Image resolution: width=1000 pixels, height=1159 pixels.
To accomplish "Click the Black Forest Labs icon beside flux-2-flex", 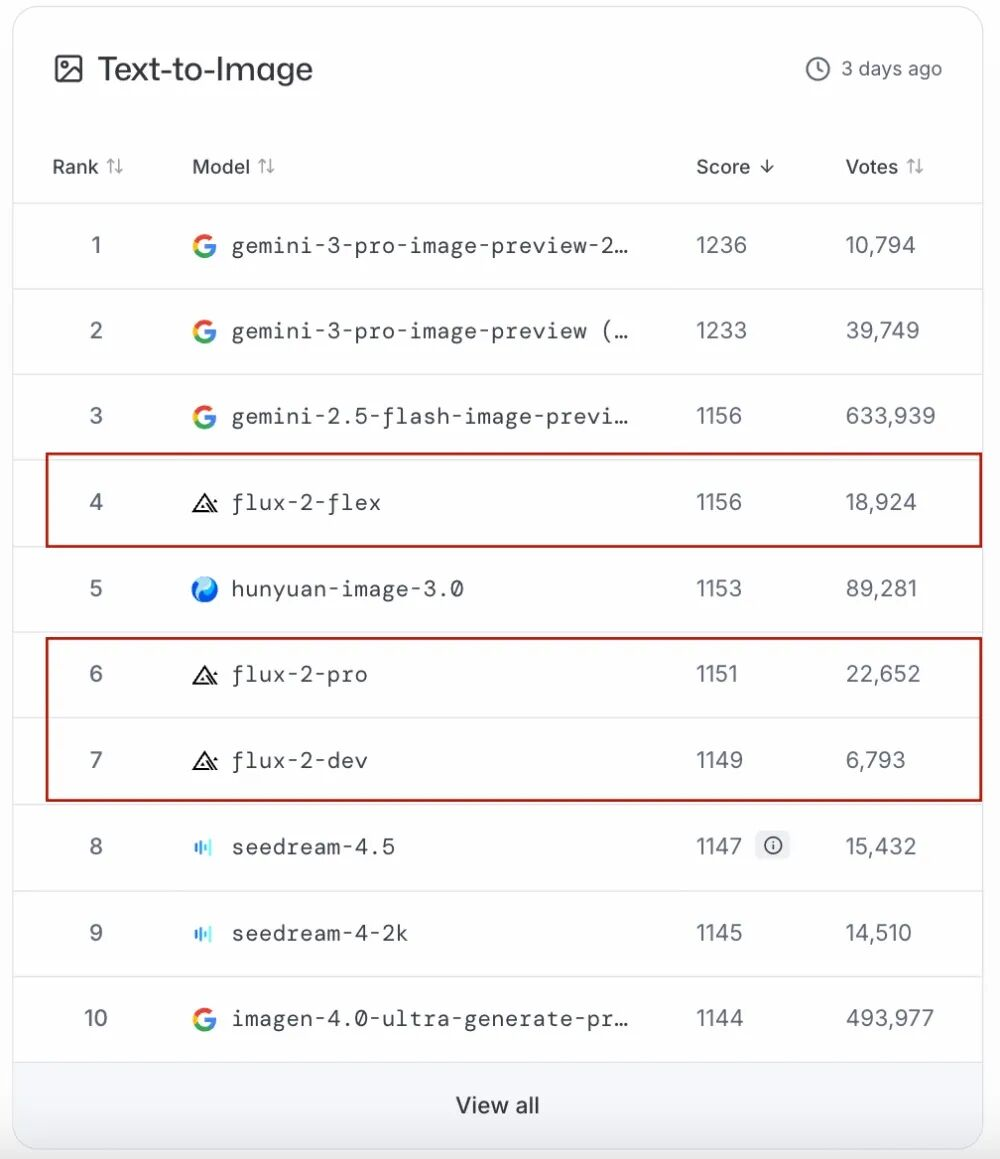I will [204, 503].
